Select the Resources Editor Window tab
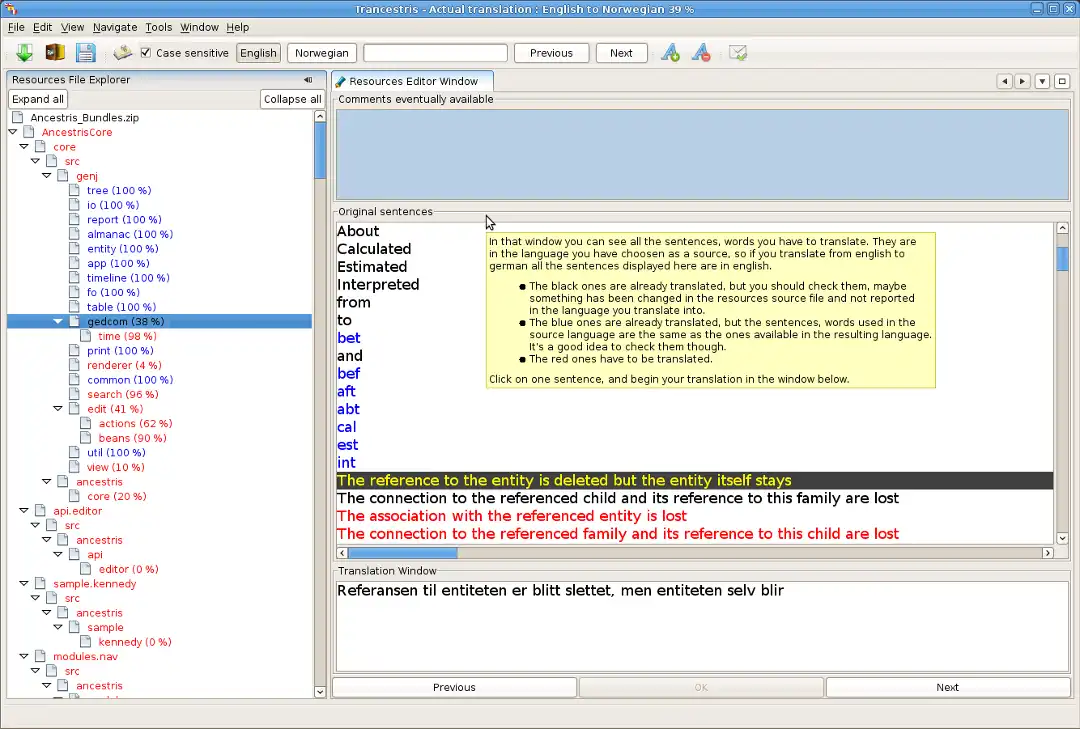The width and height of the screenshot is (1080, 729). tap(412, 81)
